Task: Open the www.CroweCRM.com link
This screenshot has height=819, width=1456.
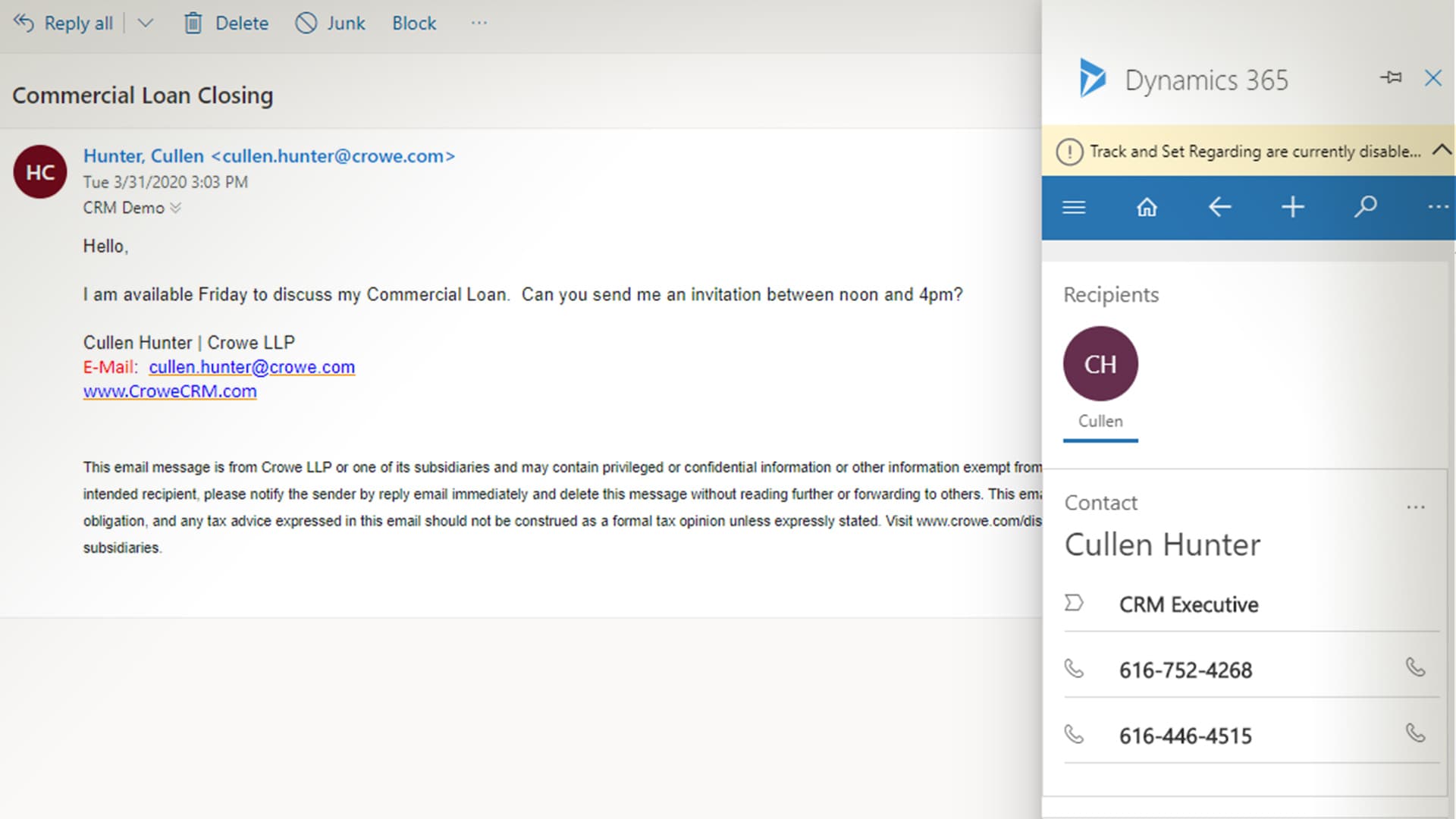Action: click(x=170, y=391)
